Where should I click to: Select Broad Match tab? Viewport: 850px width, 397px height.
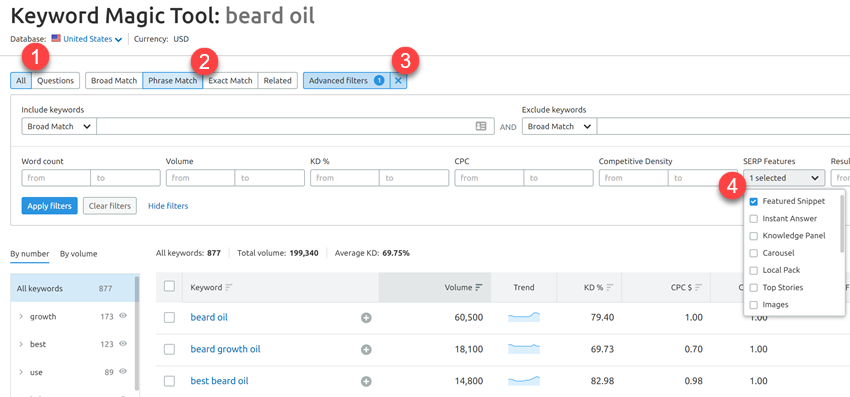coord(114,81)
